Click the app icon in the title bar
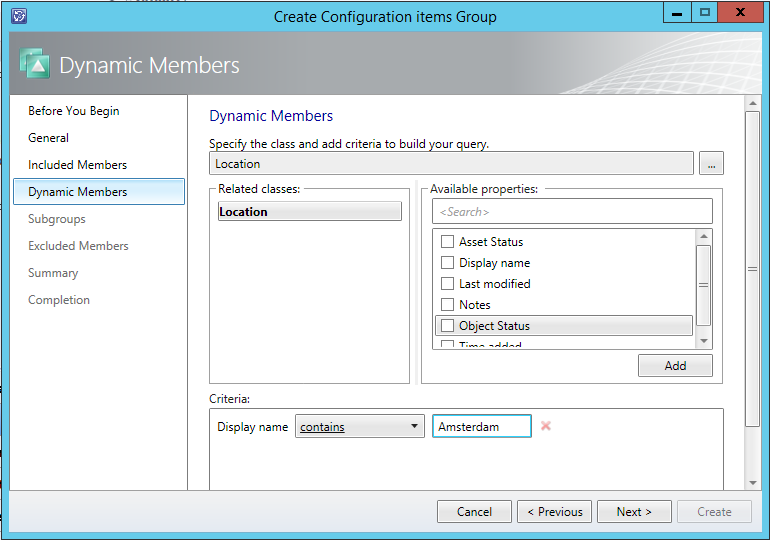 (x=19, y=15)
